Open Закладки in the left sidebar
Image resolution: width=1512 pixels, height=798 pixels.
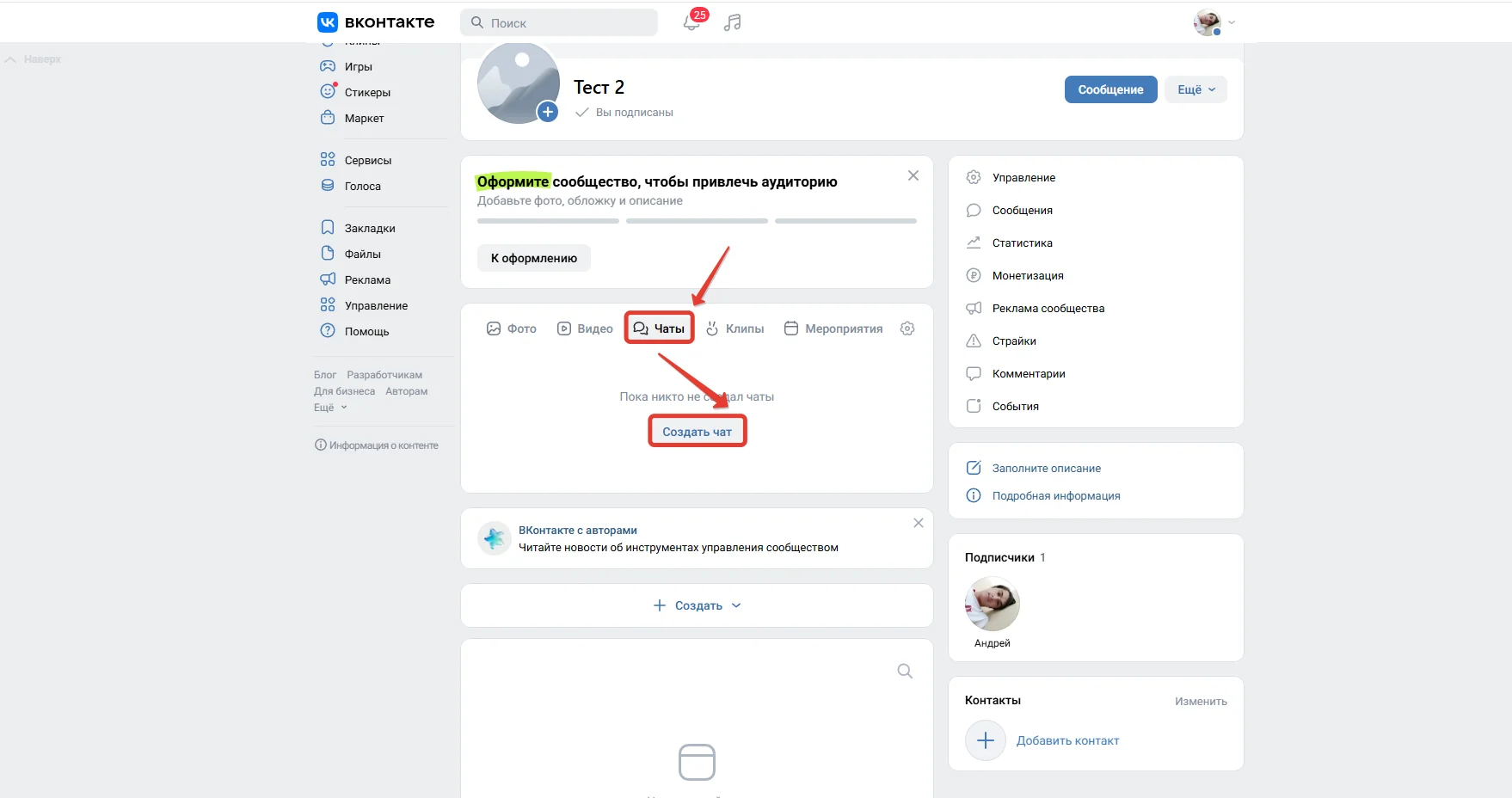[x=370, y=228]
